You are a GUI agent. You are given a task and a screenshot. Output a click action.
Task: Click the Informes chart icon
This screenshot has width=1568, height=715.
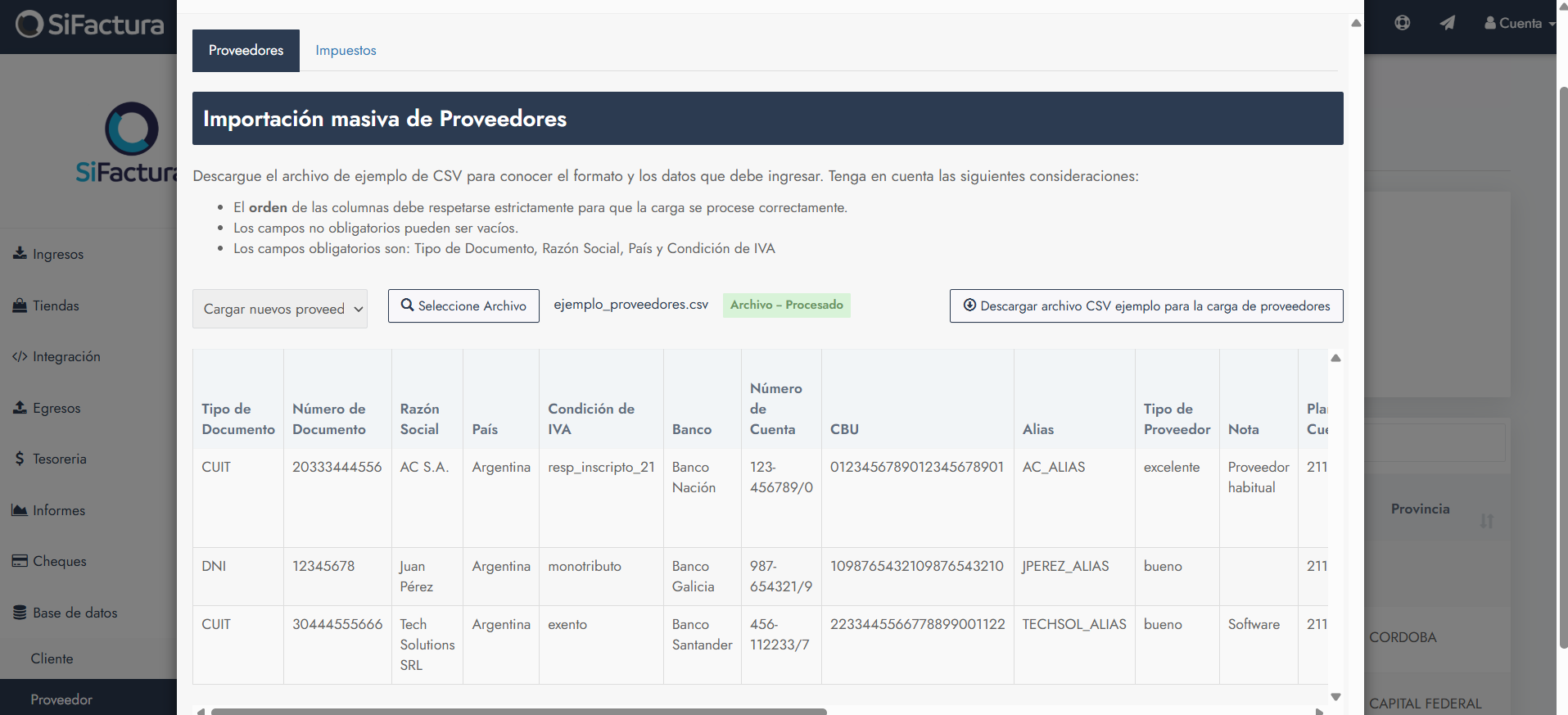pos(20,510)
